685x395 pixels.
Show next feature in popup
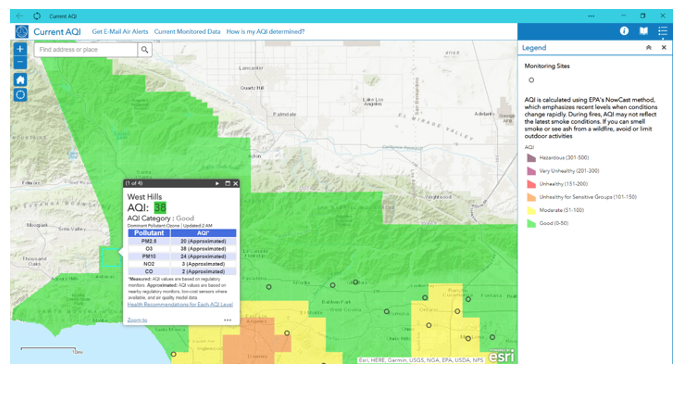pyautogui.click(x=217, y=184)
